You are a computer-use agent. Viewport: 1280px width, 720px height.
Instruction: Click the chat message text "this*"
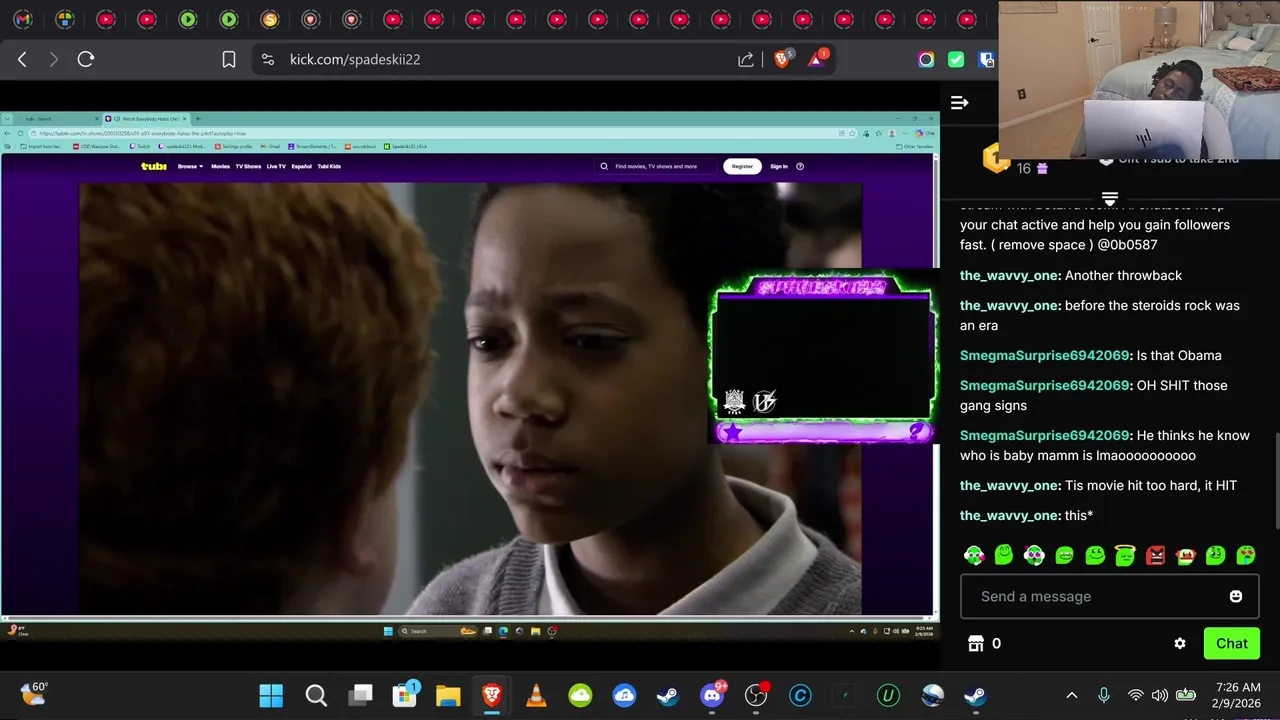coord(1079,515)
